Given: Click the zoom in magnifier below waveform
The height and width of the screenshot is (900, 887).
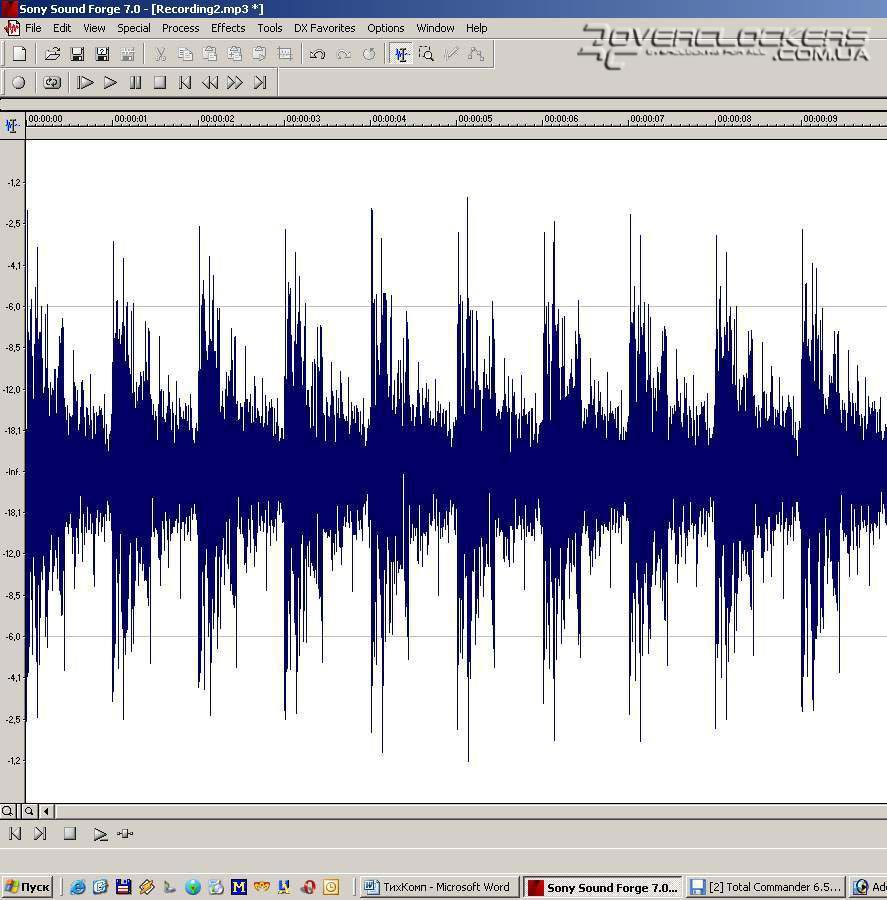Looking at the screenshot, I should pyautogui.click(x=29, y=811).
